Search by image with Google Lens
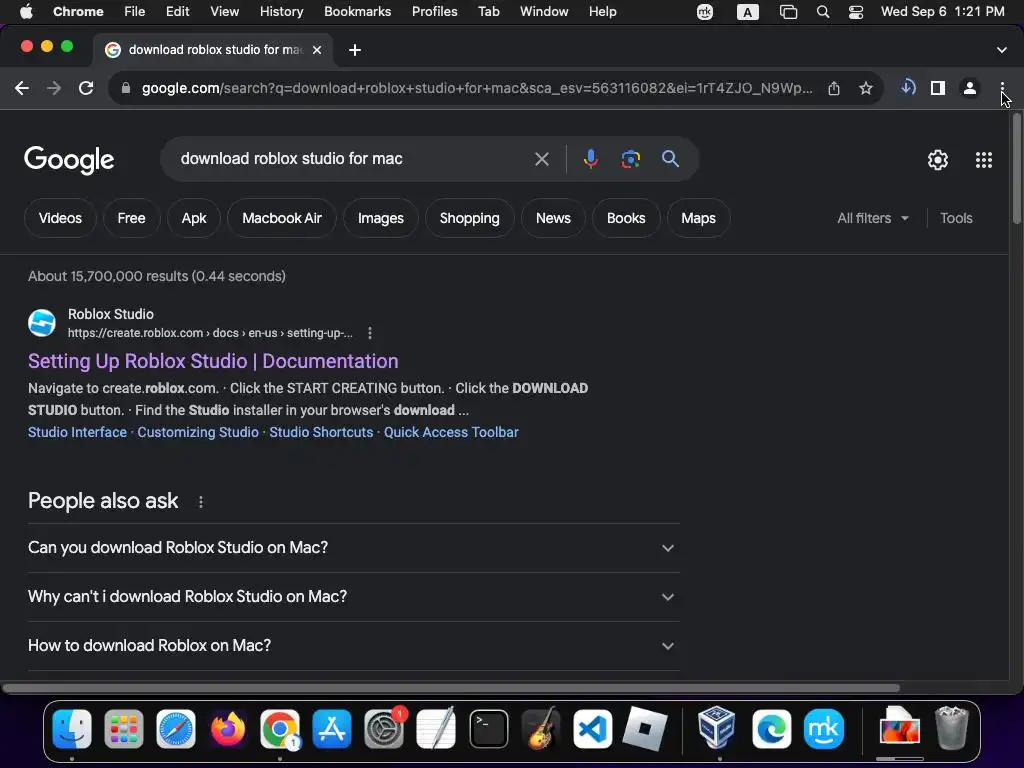Viewport: 1024px width, 768px height. 630,159
